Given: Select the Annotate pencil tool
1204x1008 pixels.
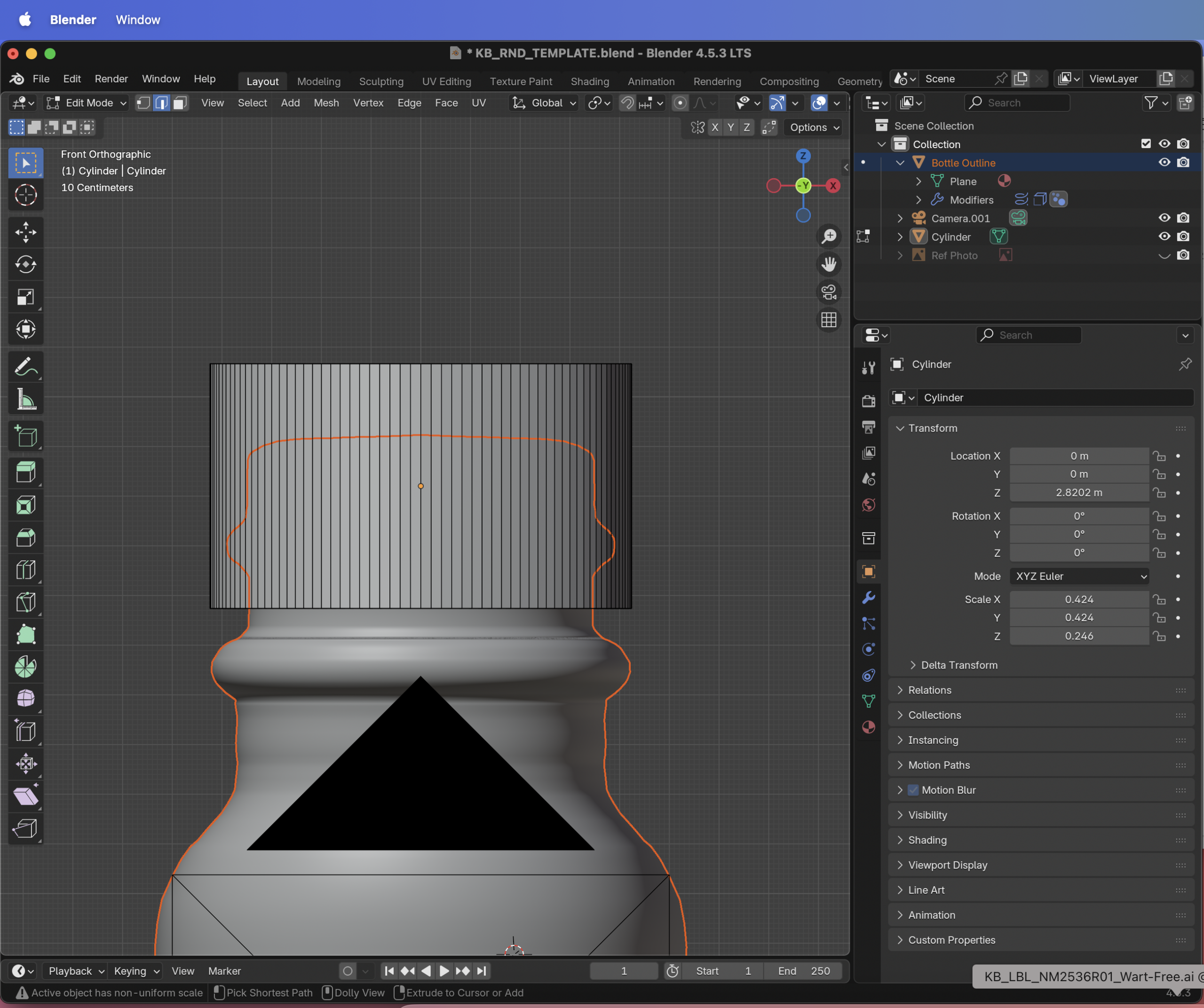Looking at the screenshot, I should point(26,367).
